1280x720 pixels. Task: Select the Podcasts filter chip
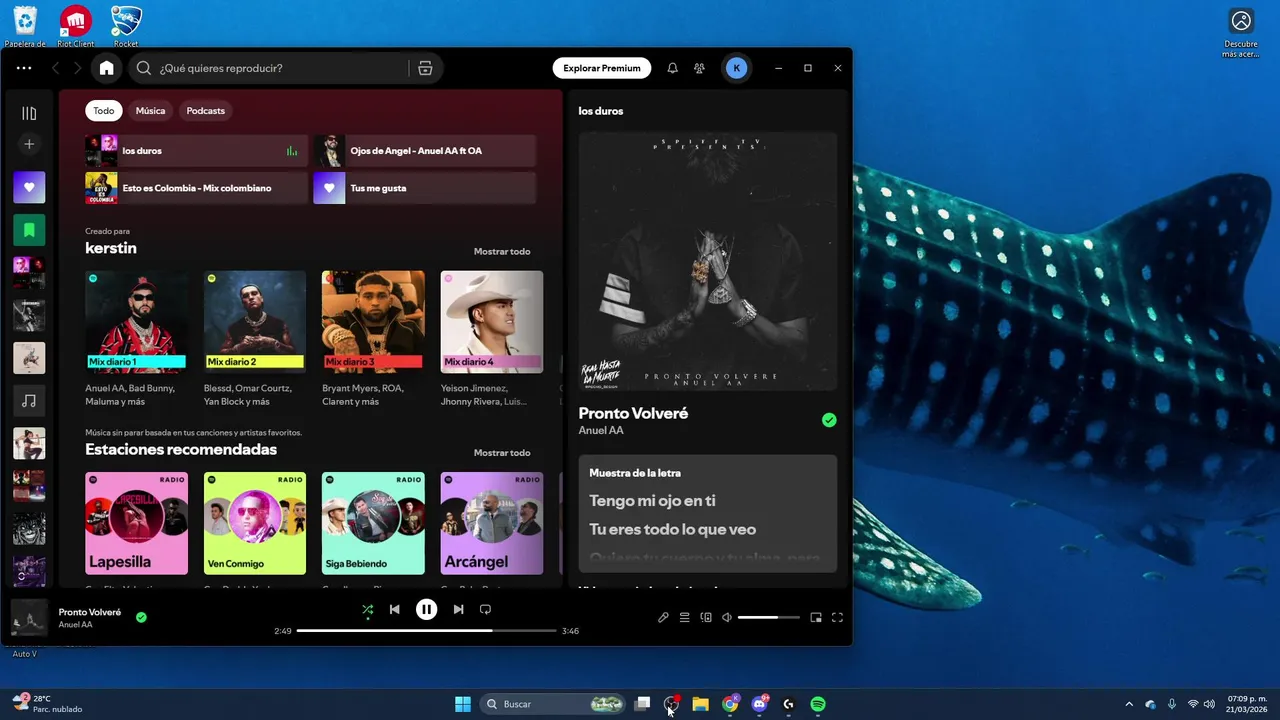click(x=205, y=111)
